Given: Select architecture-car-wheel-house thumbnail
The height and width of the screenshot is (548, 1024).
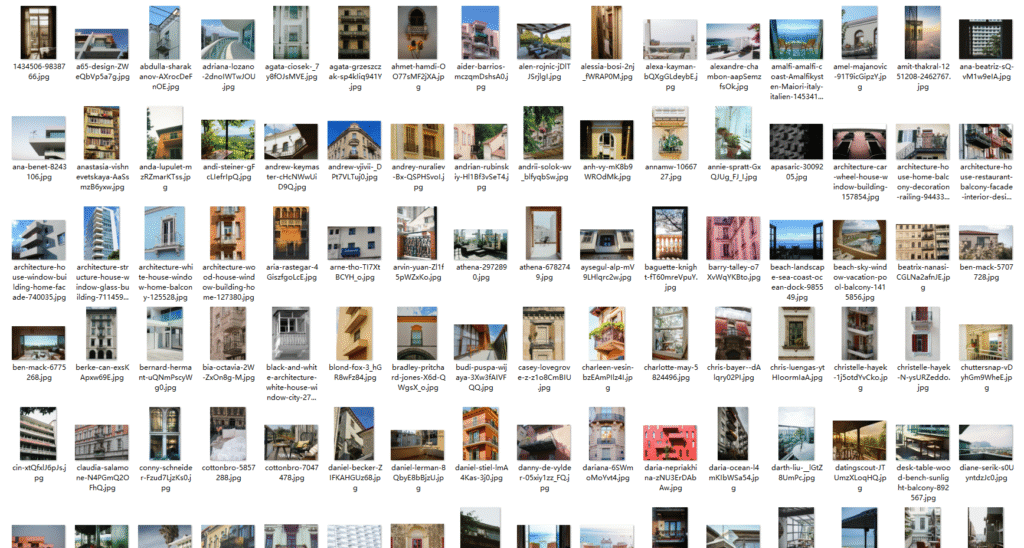Looking at the screenshot, I should [859, 143].
